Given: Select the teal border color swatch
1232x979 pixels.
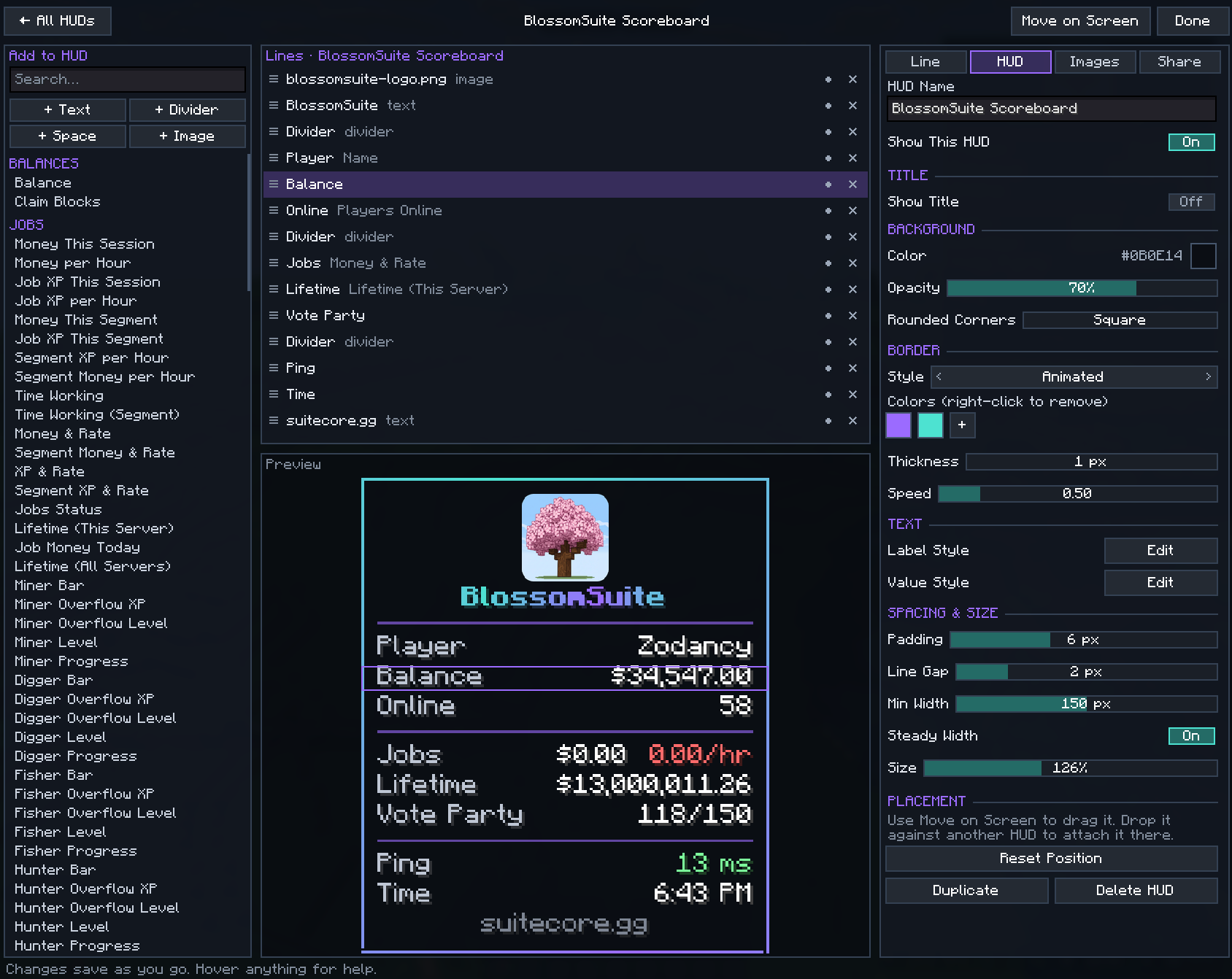Looking at the screenshot, I should coord(931,425).
